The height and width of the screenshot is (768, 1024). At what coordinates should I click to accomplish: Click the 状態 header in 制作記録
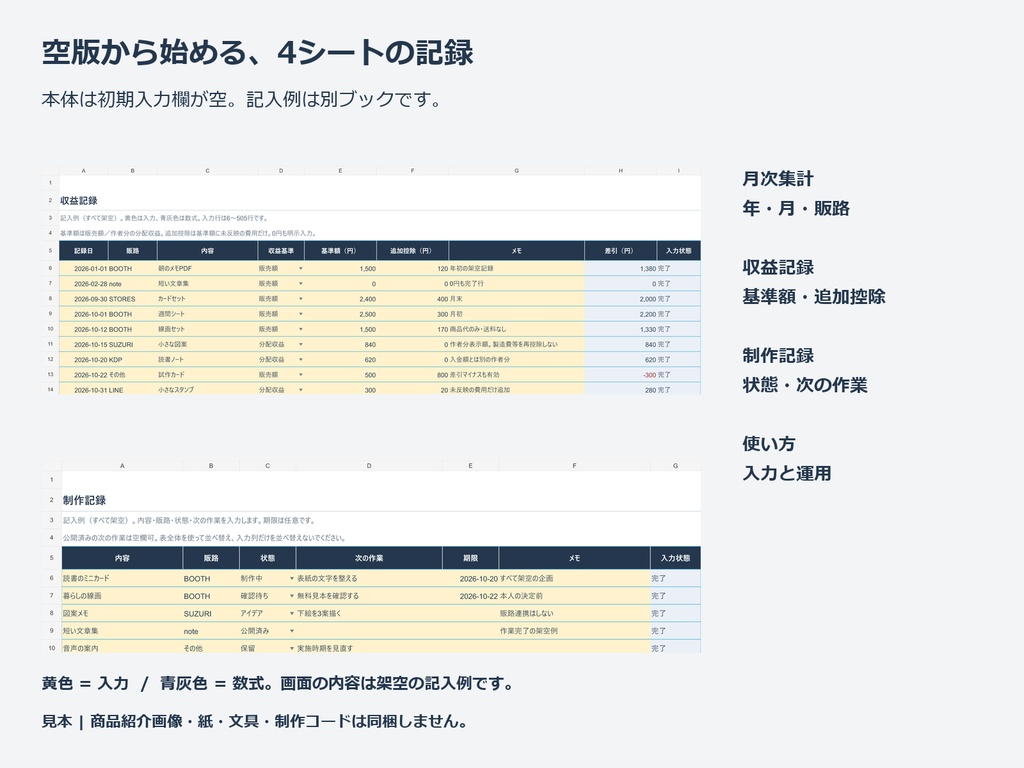(x=268, y=558)
